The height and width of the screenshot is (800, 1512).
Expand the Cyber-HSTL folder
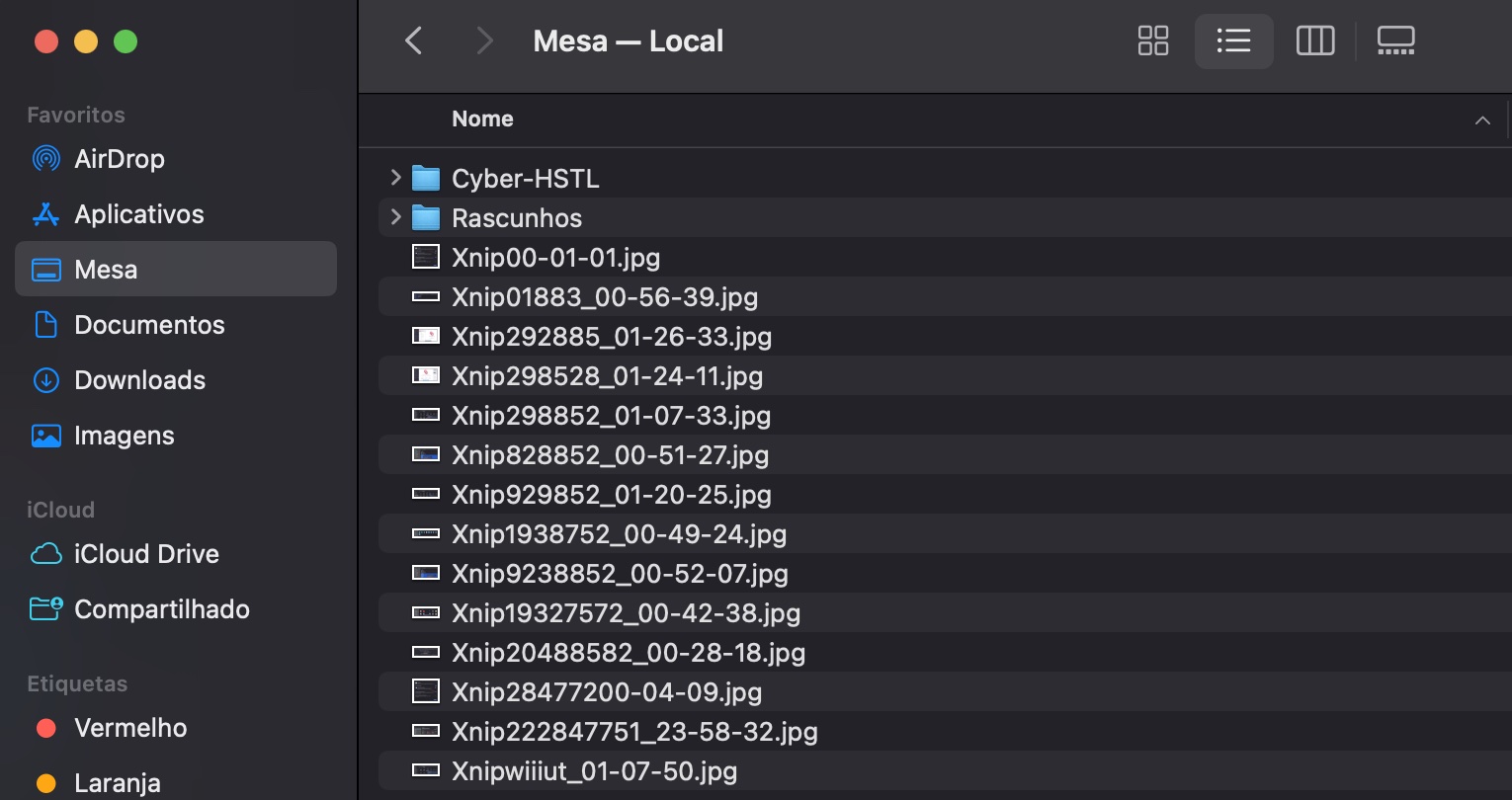tap(394, 178)
